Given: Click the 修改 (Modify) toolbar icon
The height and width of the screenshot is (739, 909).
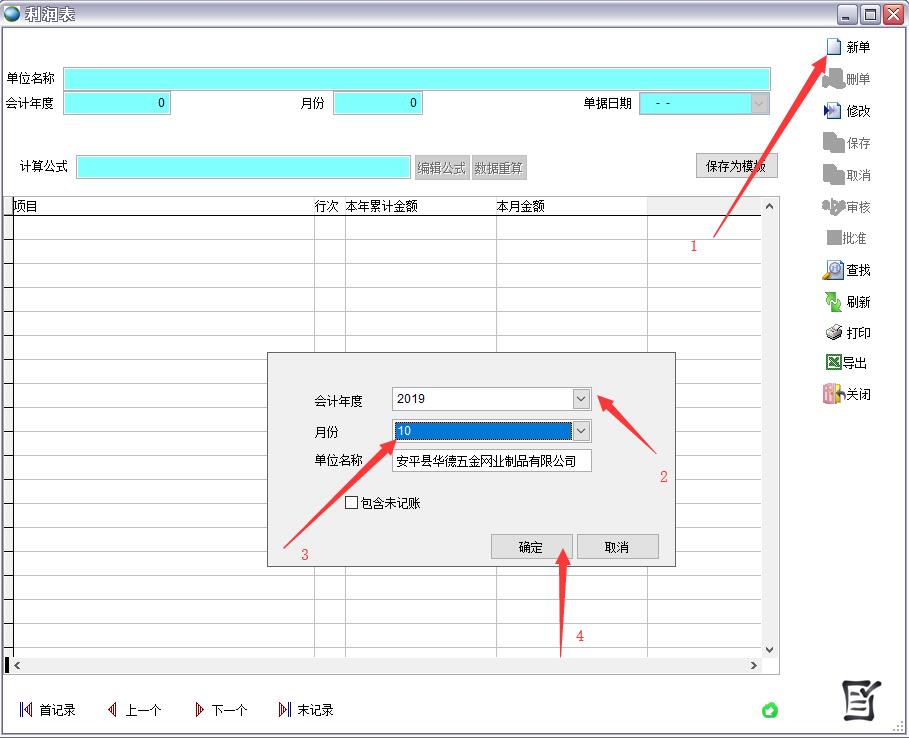Looking at the screenshot, I should (833, 111).
